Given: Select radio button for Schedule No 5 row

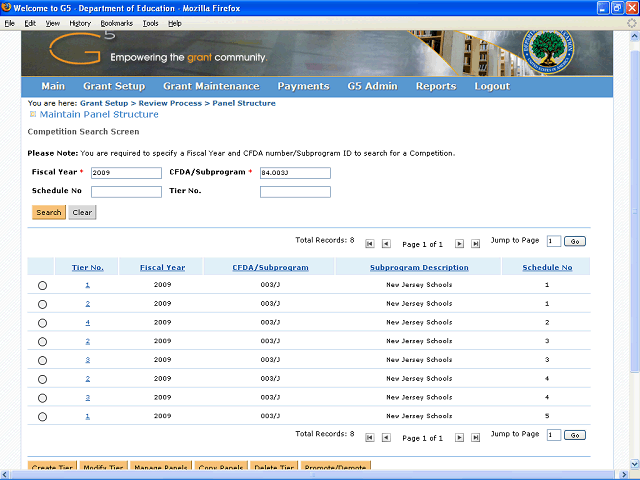Looking at the screenshot, I should [x=42, y=417].
